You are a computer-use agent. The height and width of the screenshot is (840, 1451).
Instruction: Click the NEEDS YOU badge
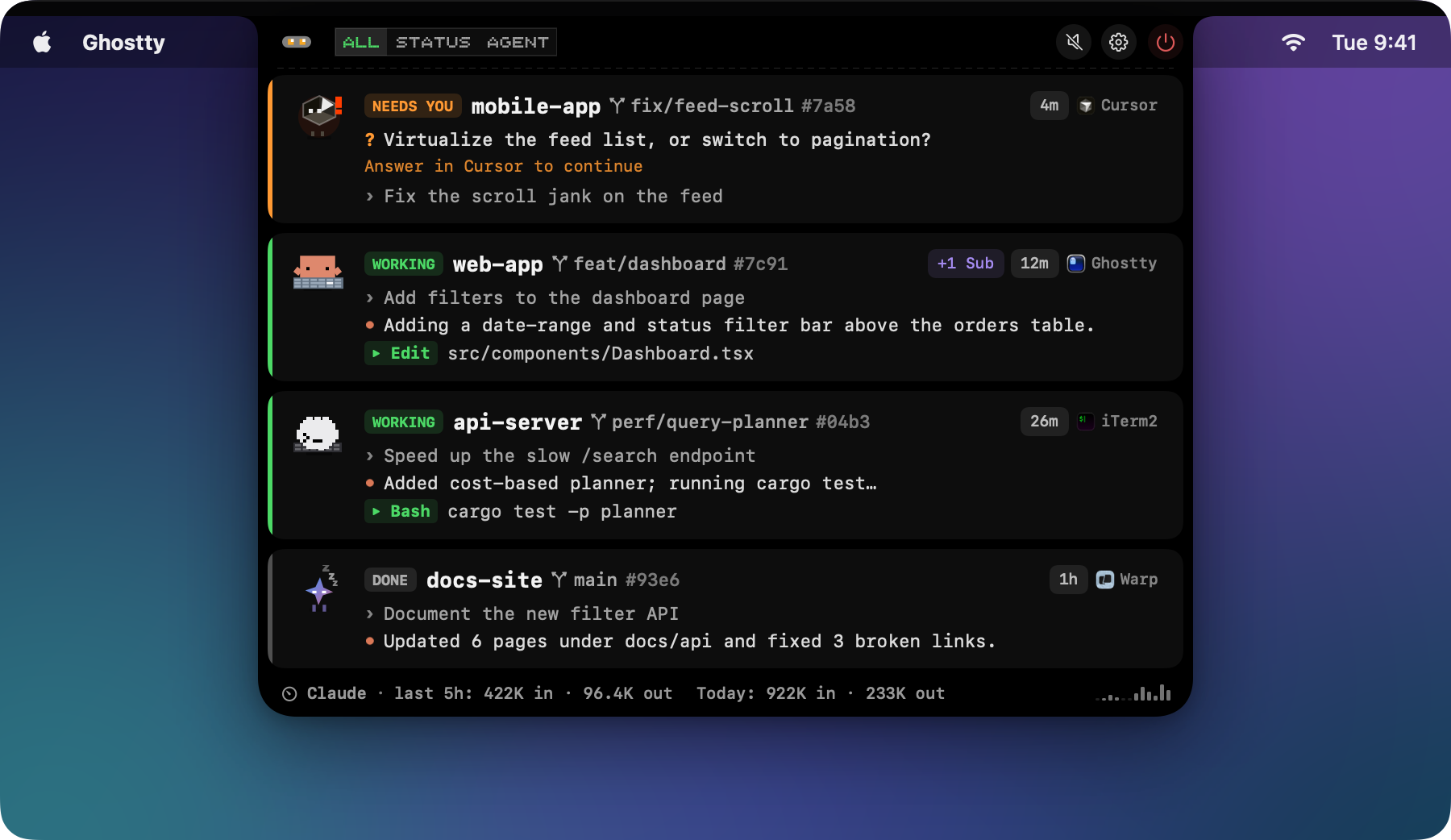(x=413, y=106)
